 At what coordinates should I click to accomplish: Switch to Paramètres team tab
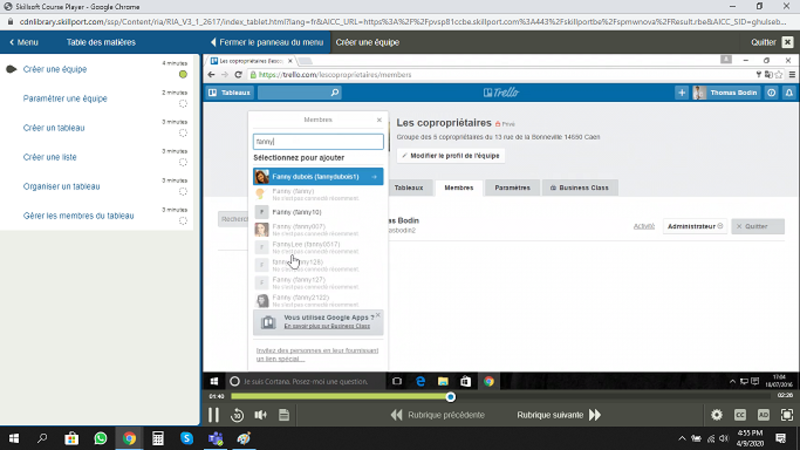512,188
